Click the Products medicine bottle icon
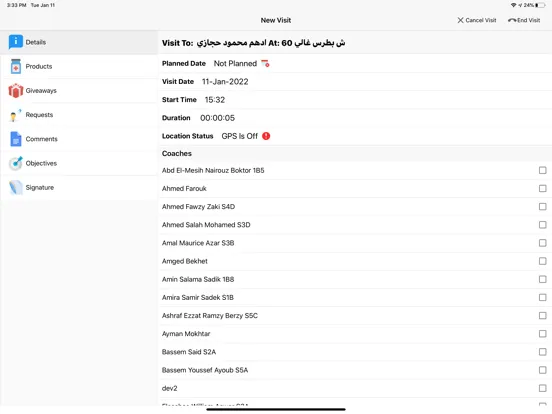This screenshot has width=552, height=414. pos(15,66)
